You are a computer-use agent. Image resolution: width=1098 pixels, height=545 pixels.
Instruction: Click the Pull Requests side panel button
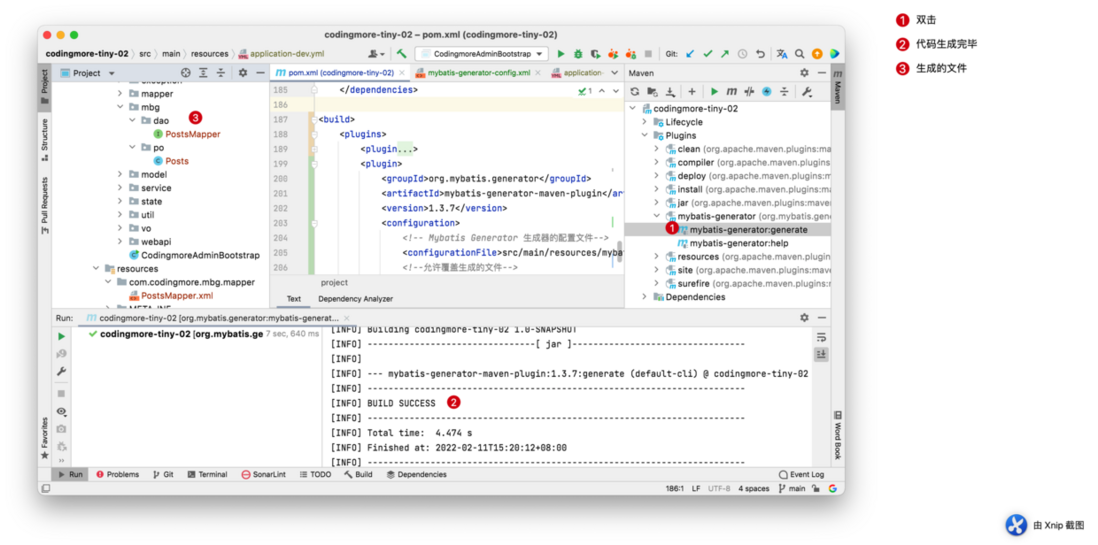(x=44, y=205)
